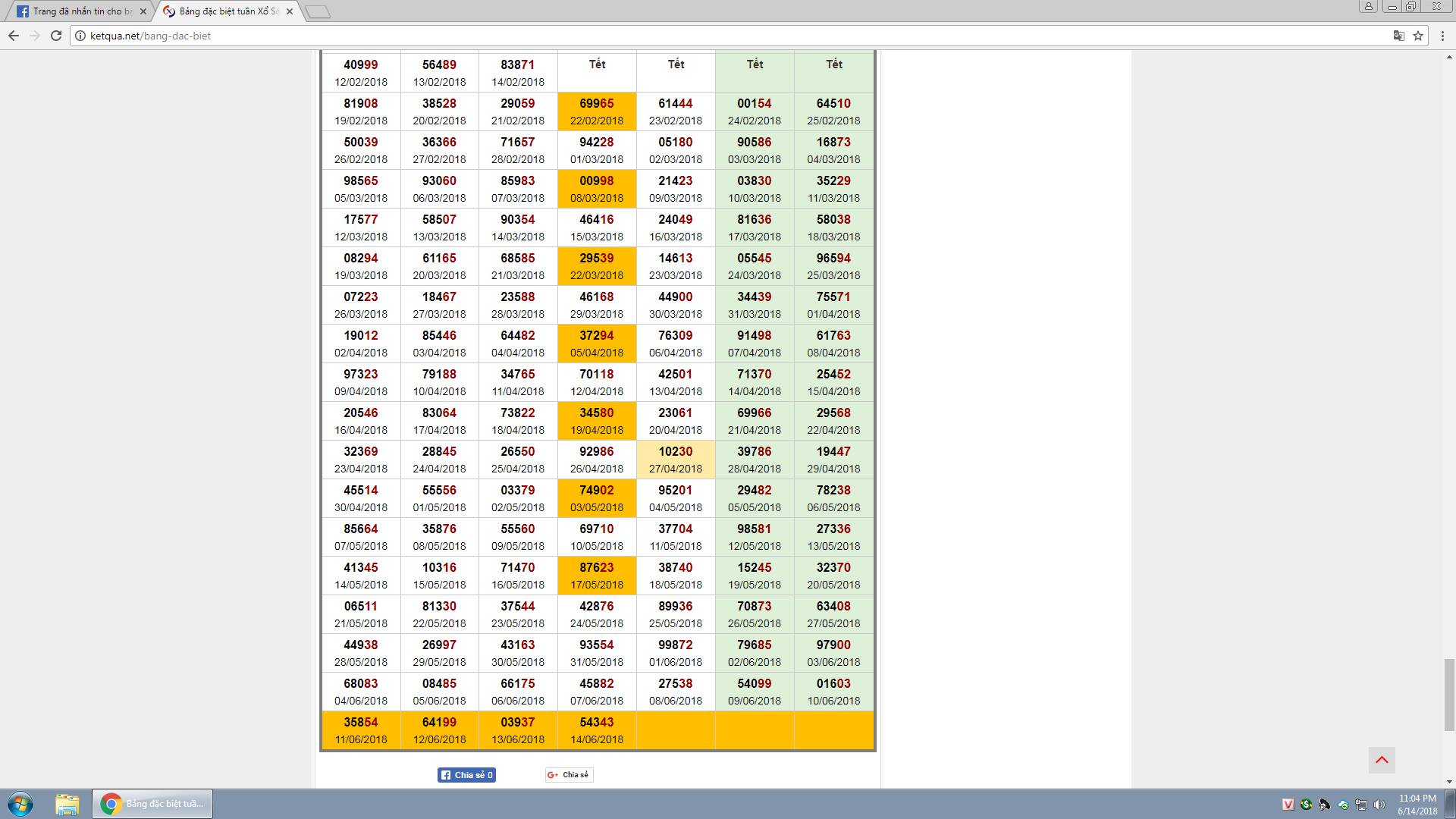Image resolution: width=1456 pixels, height=819 pixels.
Task: Open the File Explorer taskbar icon
Action: coord(67,804)
